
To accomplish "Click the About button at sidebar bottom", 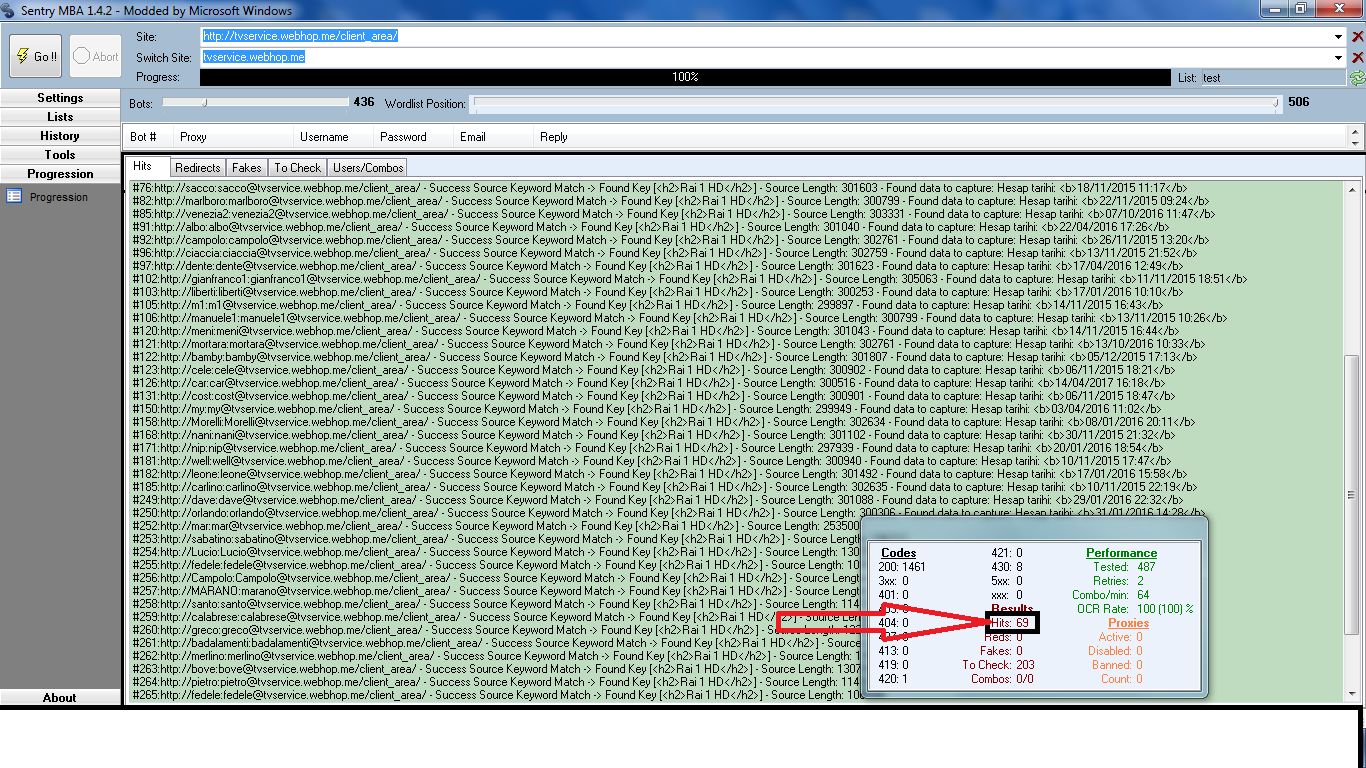I will tap(60, 697).
